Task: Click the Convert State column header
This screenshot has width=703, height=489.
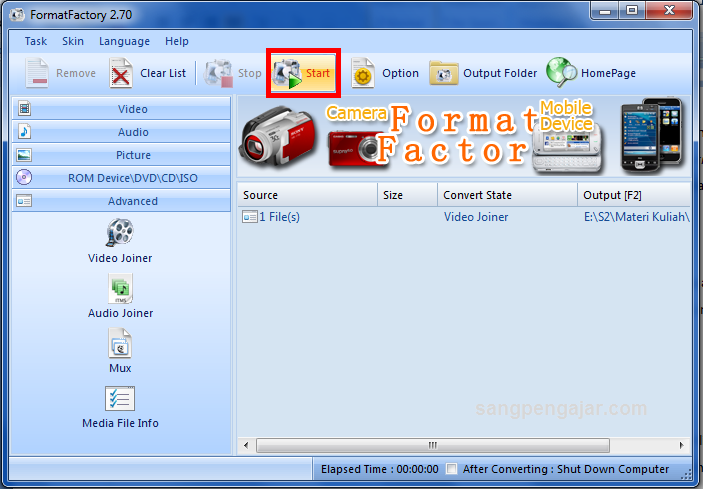Action: pos(507,195)
